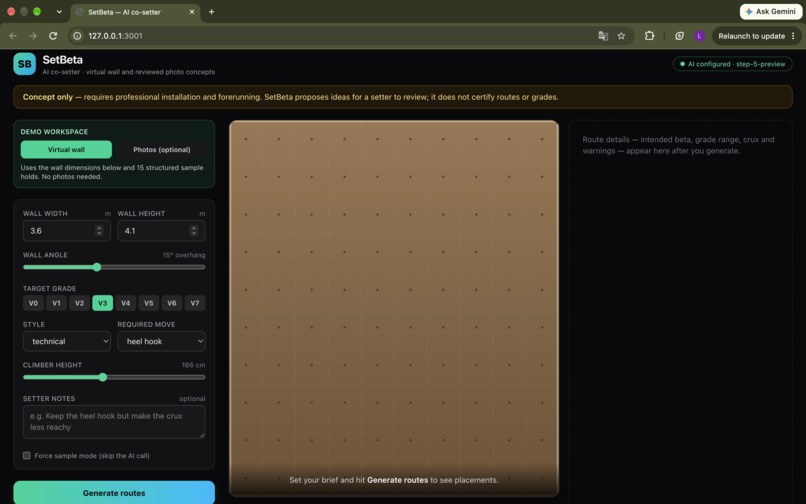Viewport: 806px width, 504px height.
Task: Click the 'Concept only' warning text
Action: tap(48, 97)
